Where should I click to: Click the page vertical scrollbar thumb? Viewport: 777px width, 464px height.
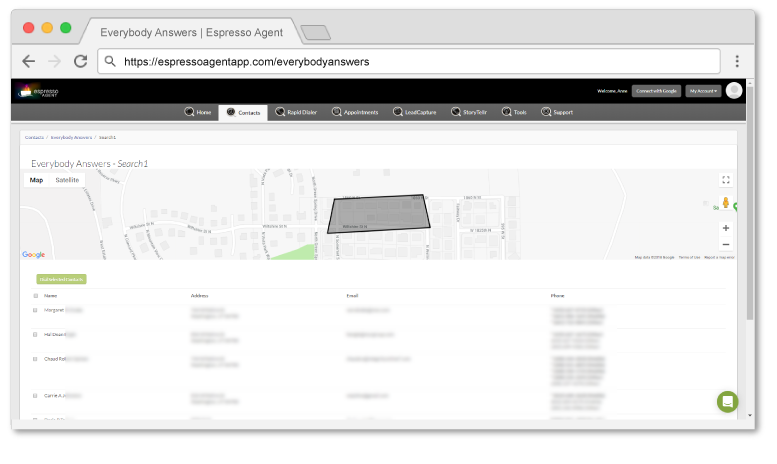click(750, 202)
